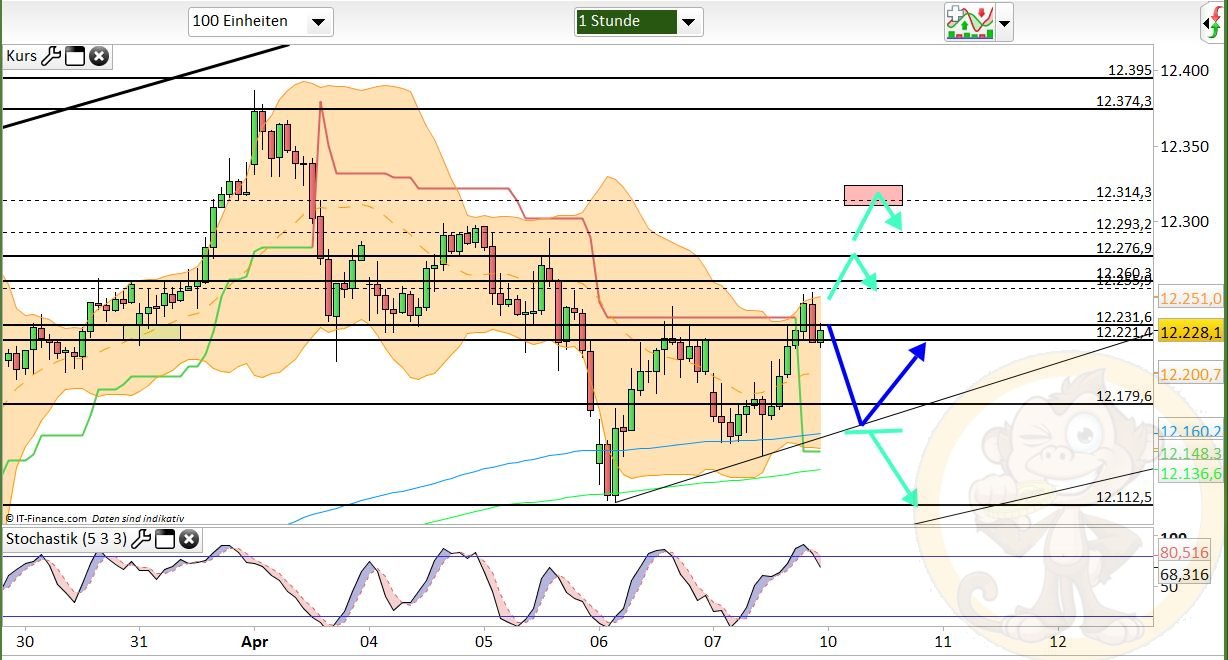Toggle the buy/sell arrows panel on right edge
This screenshot has height=660, width=1228.
pyautogui.click(x=1220, y=25)
